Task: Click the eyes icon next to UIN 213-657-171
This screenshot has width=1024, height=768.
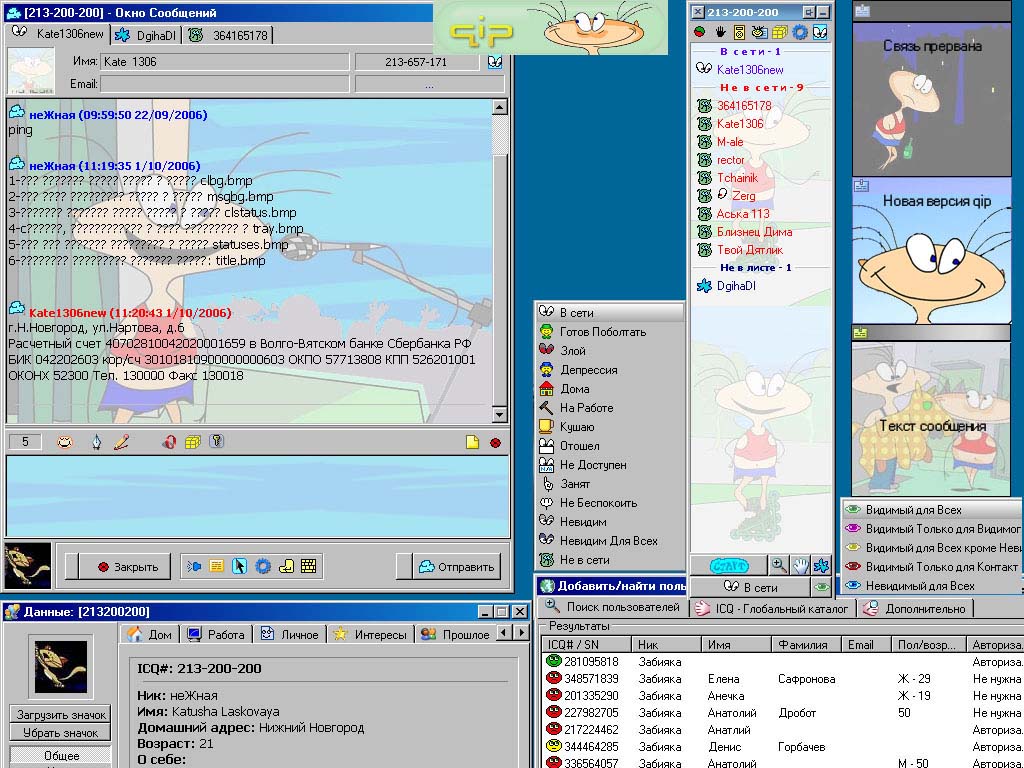Action: click(495, 62)
